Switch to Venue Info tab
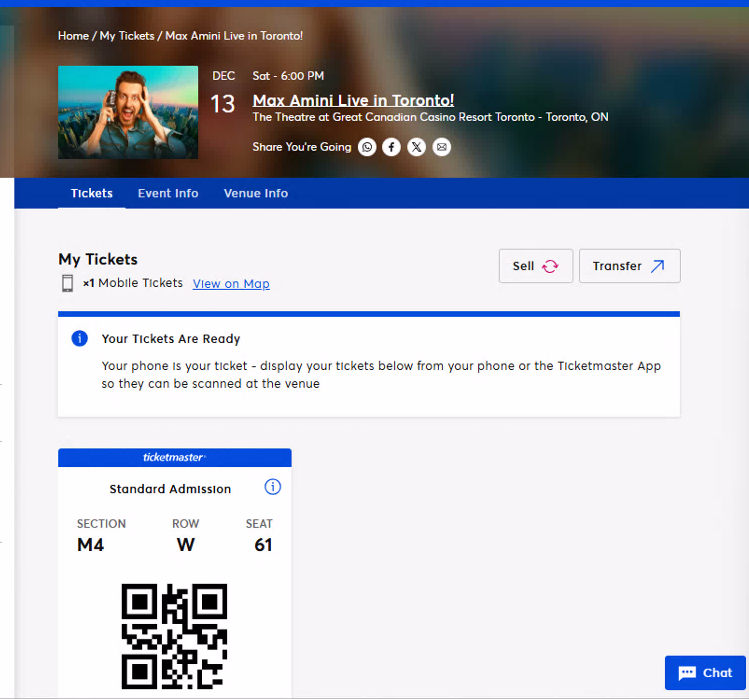 tap(256, 193)
